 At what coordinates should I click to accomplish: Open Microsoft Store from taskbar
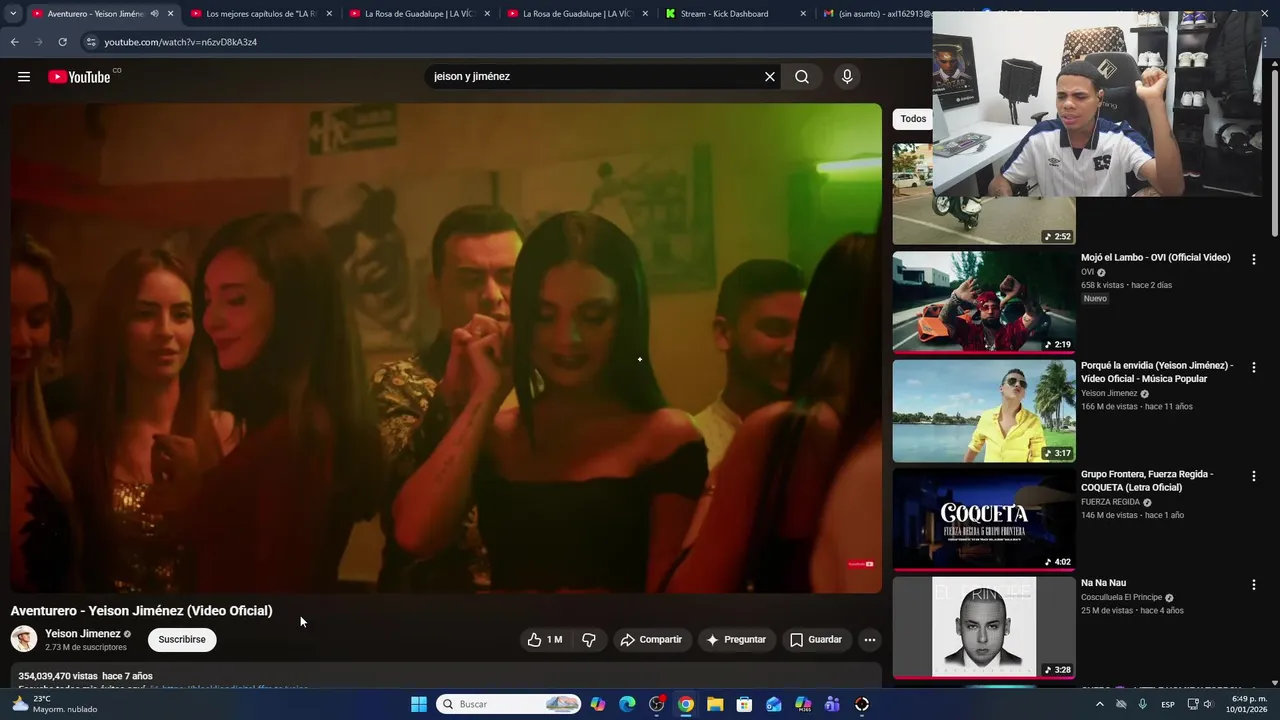744,704
